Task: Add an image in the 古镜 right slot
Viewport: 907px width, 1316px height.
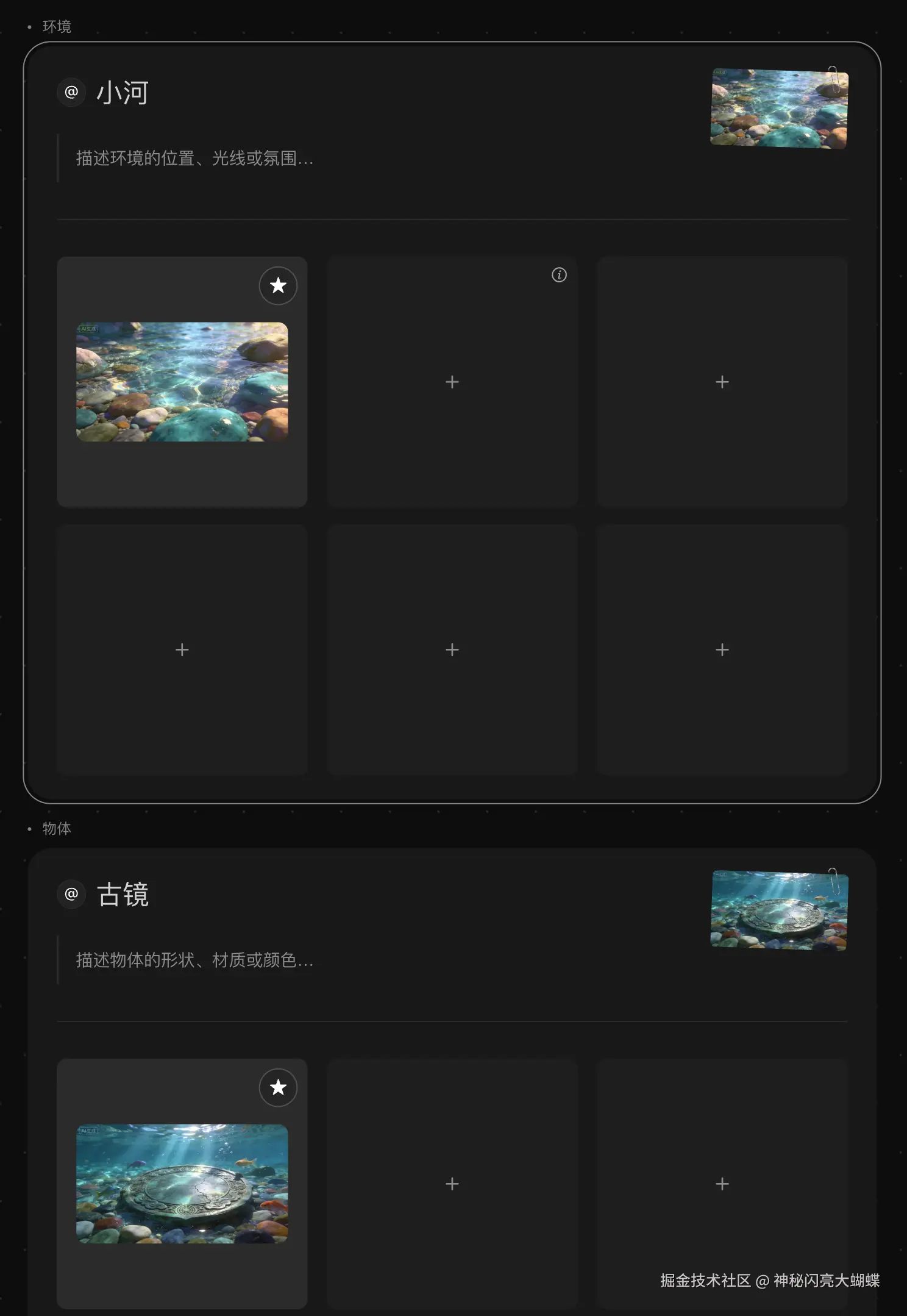Action: click(722, 1184)
